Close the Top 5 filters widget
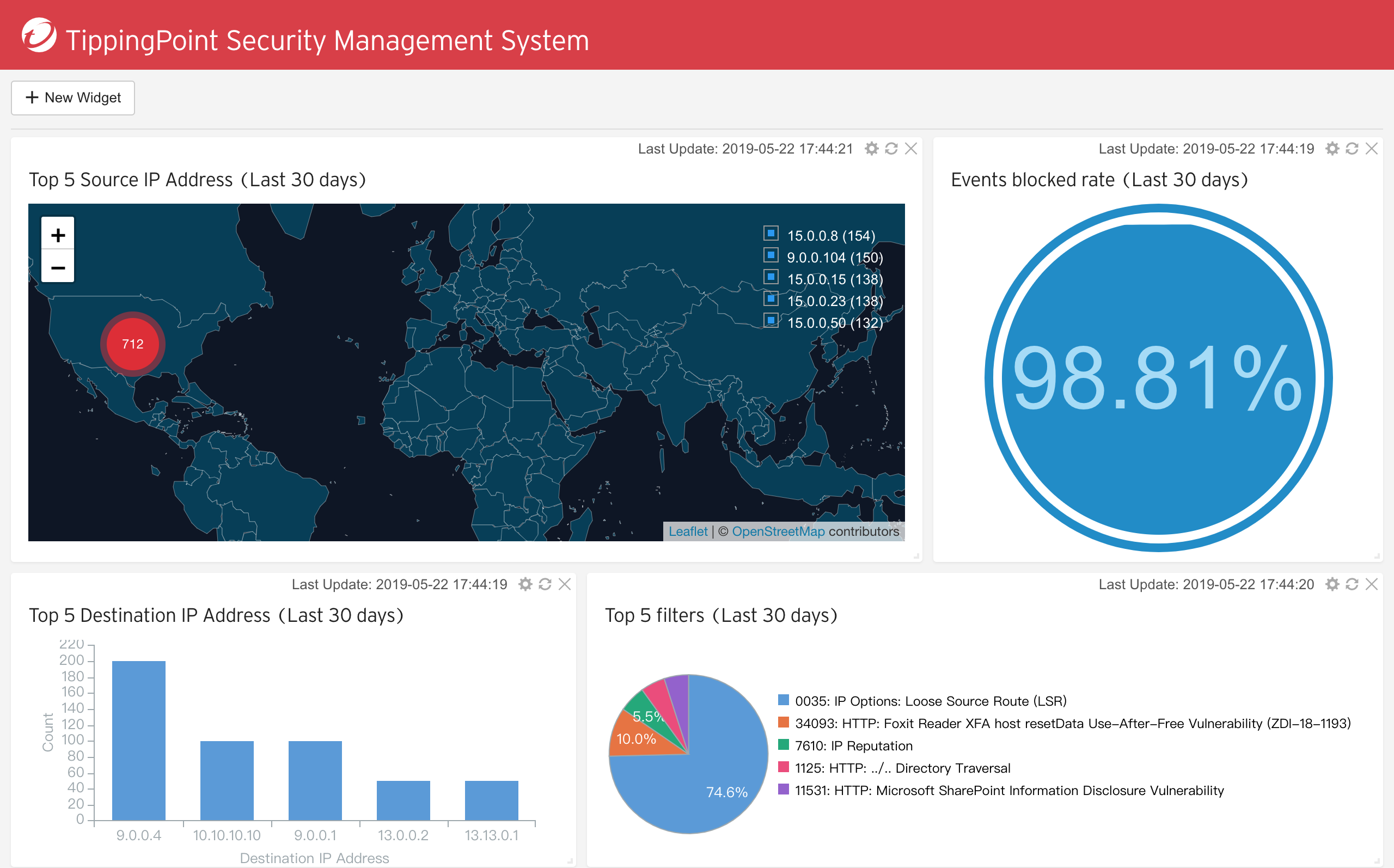The width and height of the screenshot is (1394, 868). click(1372, 584)
